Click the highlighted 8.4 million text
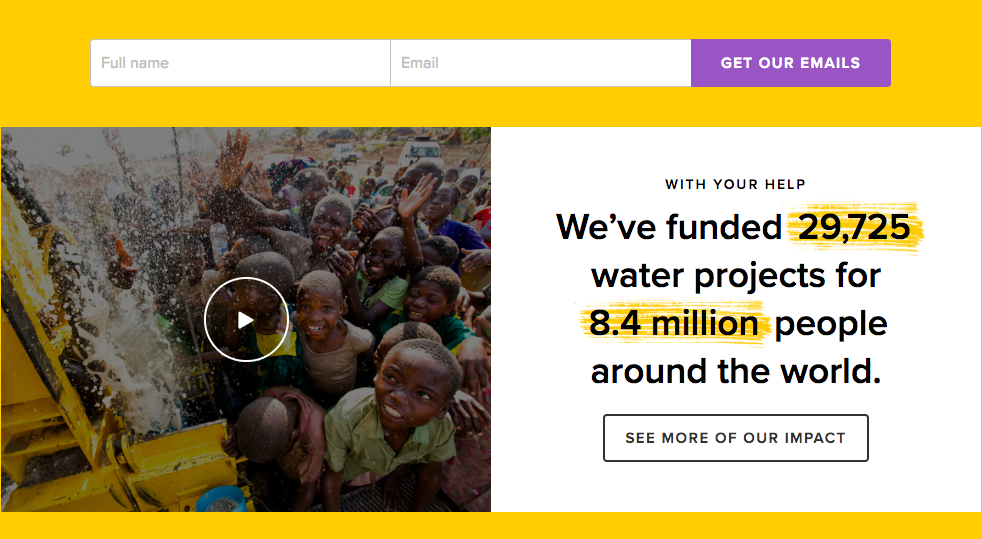982x539 pixels. point(674,324)
